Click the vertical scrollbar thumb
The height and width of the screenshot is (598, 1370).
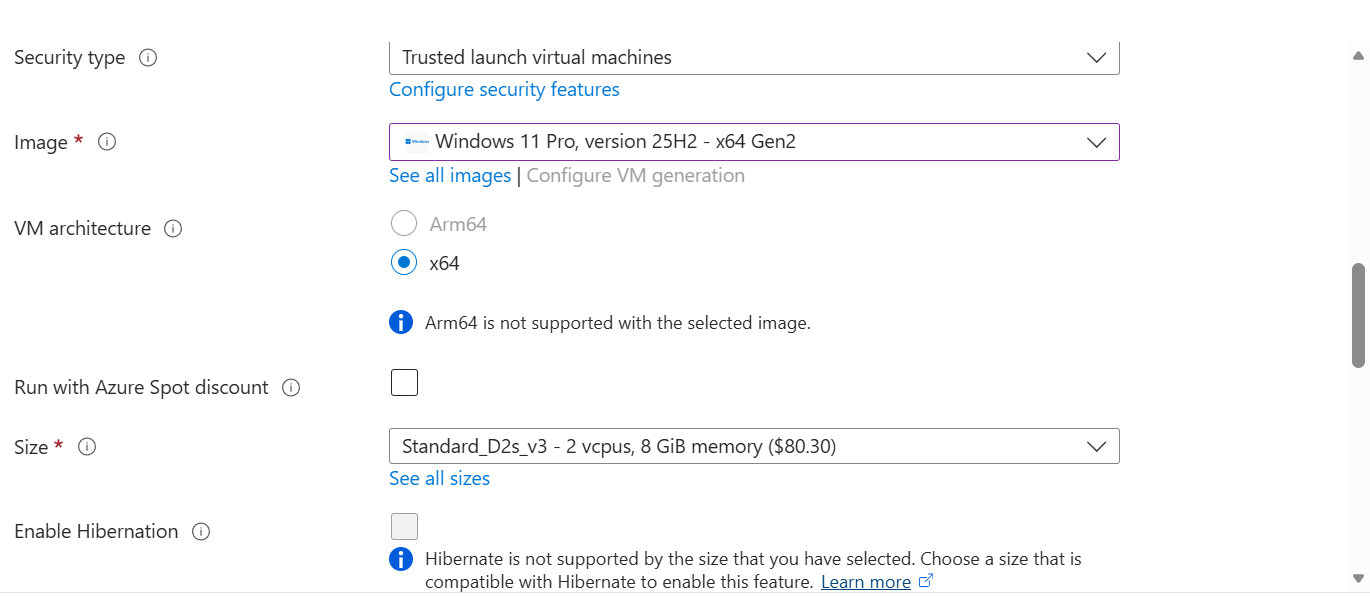click(x=1358, y=315)
